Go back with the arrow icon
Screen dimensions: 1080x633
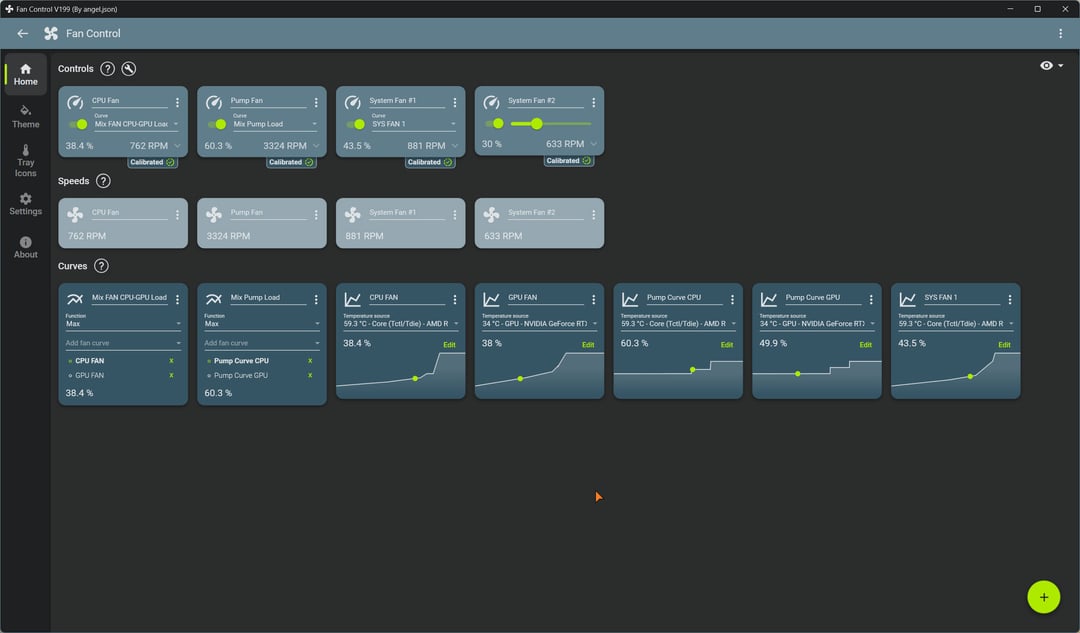click(23, 33)
